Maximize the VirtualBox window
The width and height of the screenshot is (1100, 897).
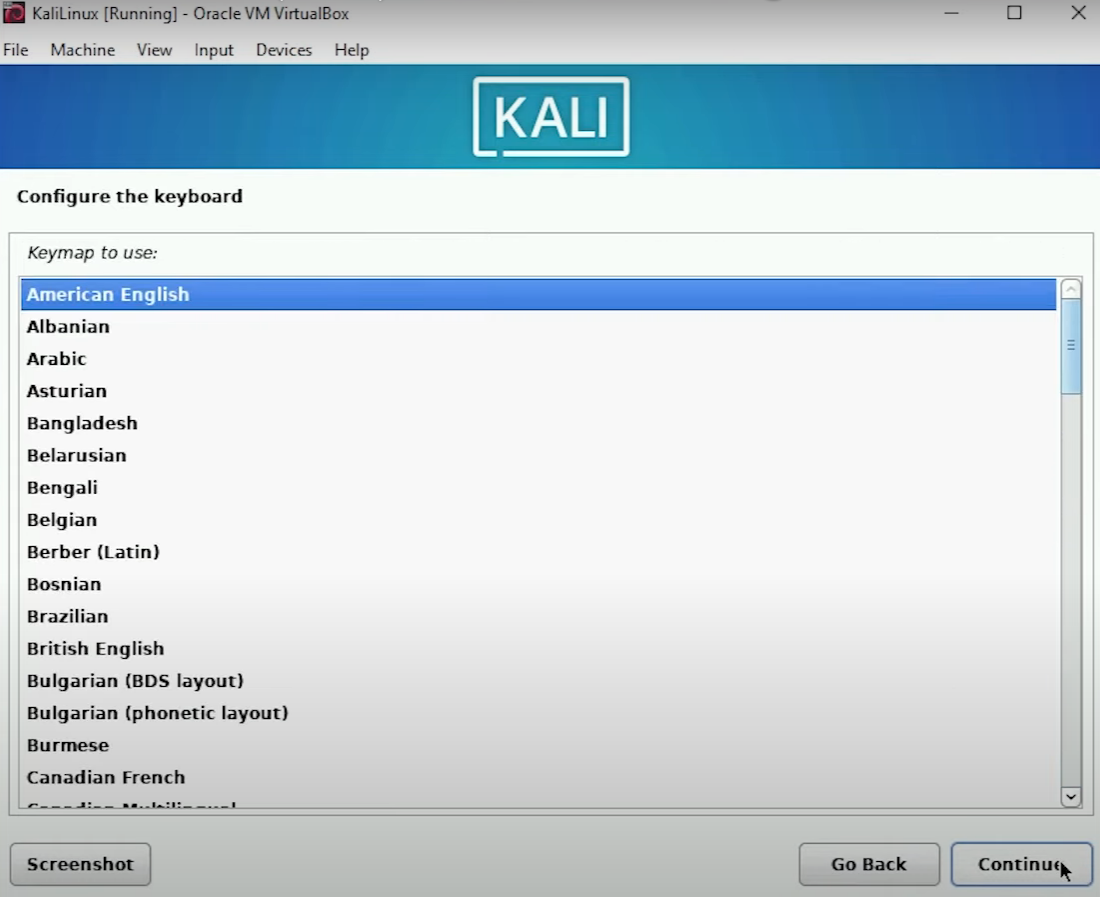coord(1014,13)
